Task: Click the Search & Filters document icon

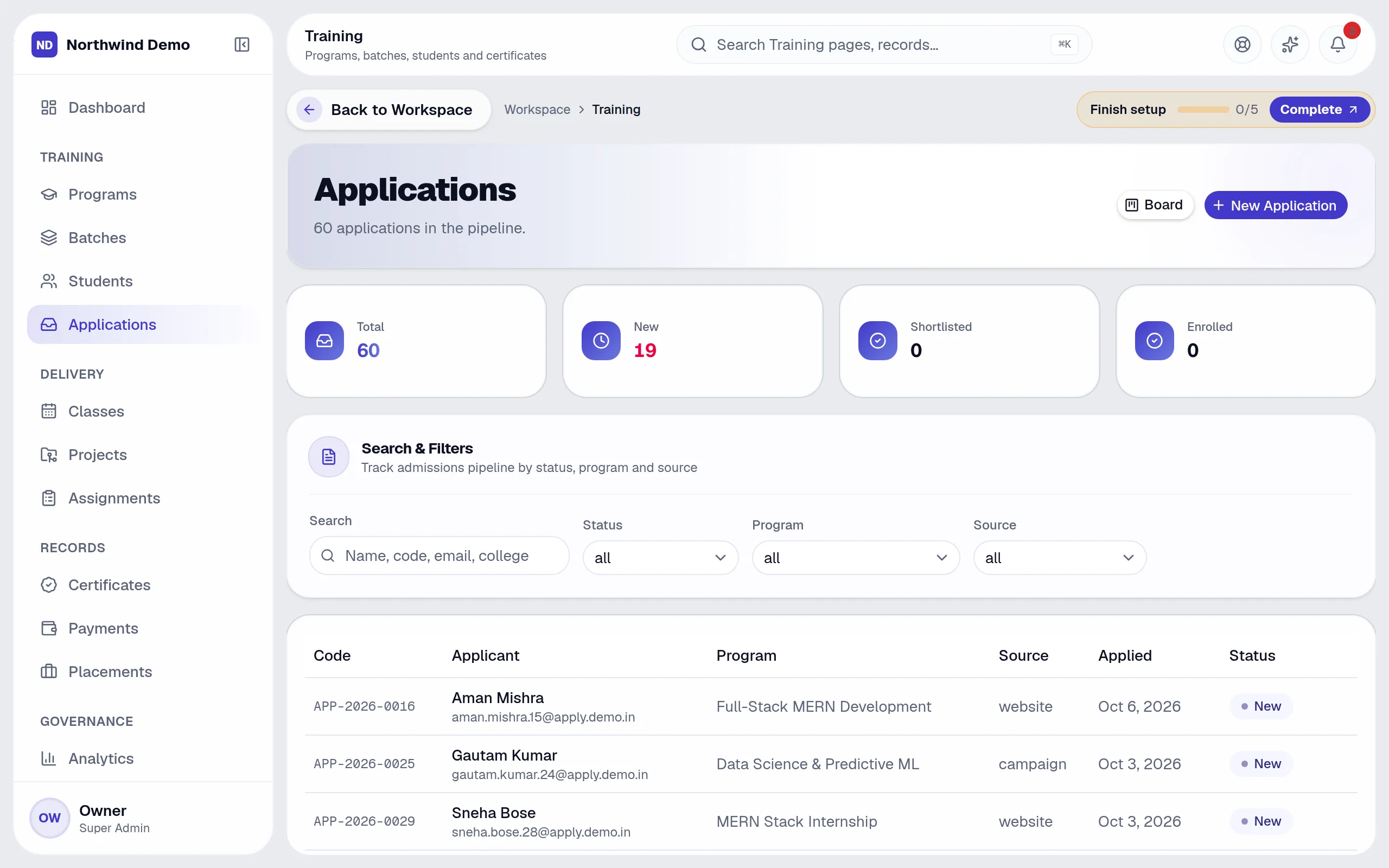Action: (329, 457)
